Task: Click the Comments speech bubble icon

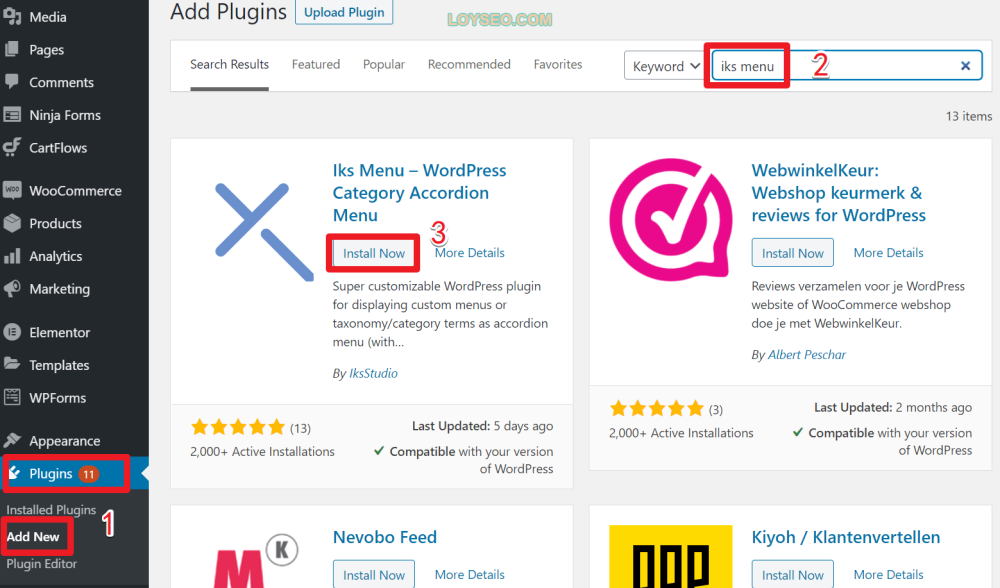Action: click(12, 82)
